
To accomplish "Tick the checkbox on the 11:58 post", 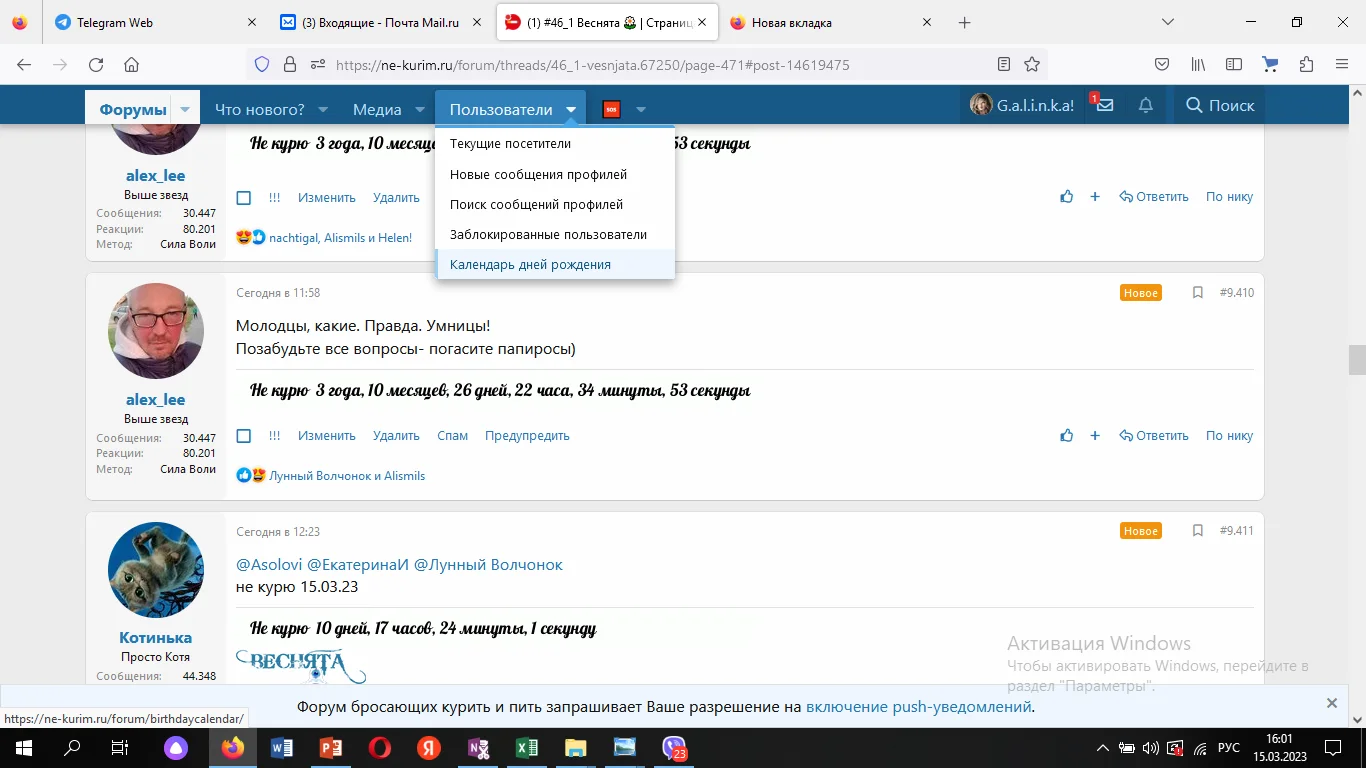I will 244,436.
